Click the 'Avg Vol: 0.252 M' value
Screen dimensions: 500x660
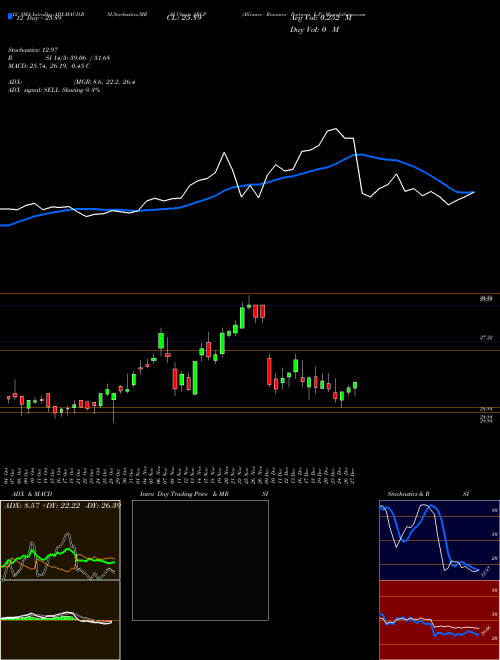[x=320, y=18]
